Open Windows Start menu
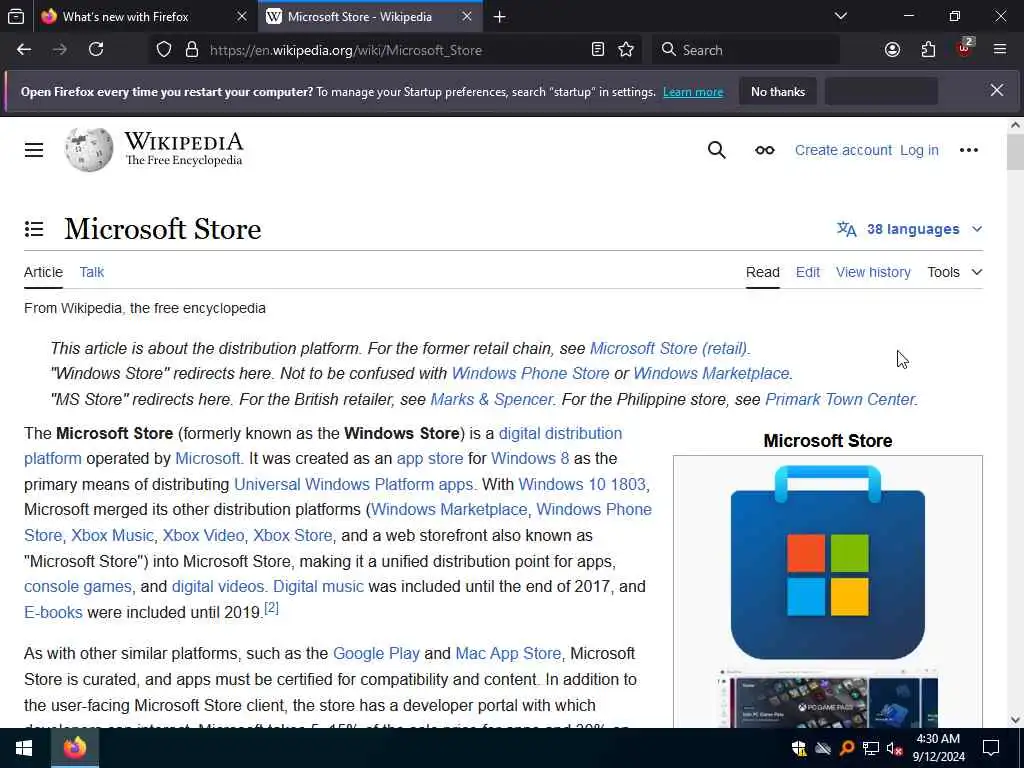Image resolution: width=1024 pixels, height=768 pixels. click(x=24, y=748)
